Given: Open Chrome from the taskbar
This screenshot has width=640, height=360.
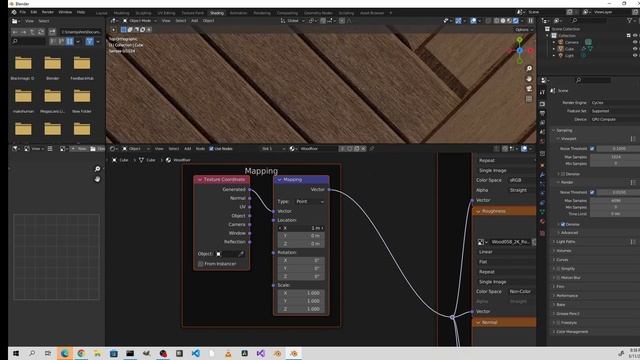Looking at the screenshot, I should tap(81, 353).
